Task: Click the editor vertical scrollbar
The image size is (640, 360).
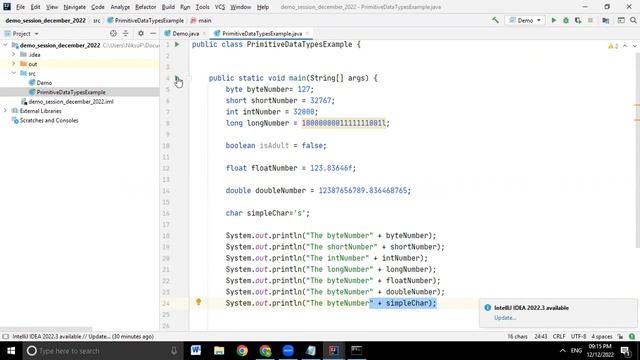Action: pos(637,150)
